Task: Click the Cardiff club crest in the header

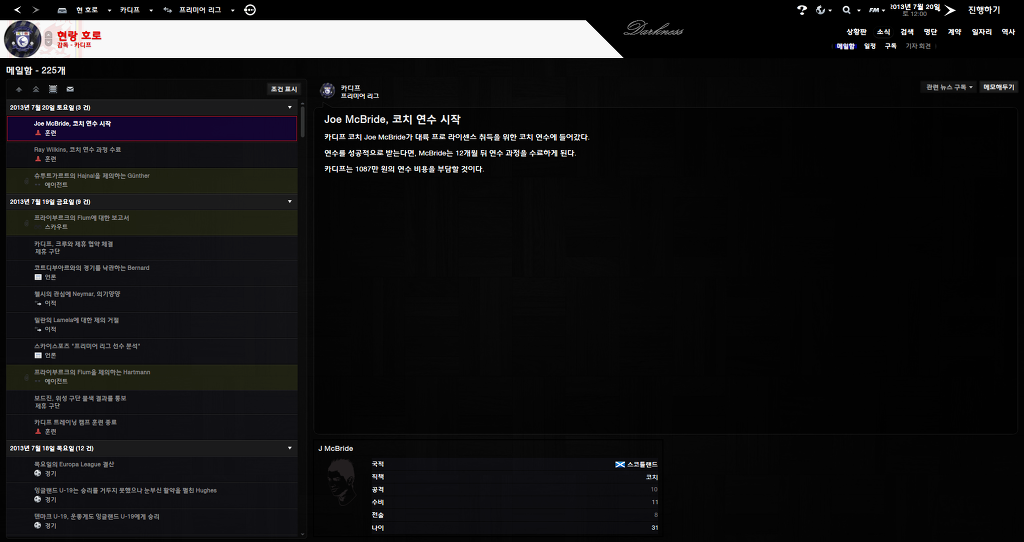Action: pos(23,39)
